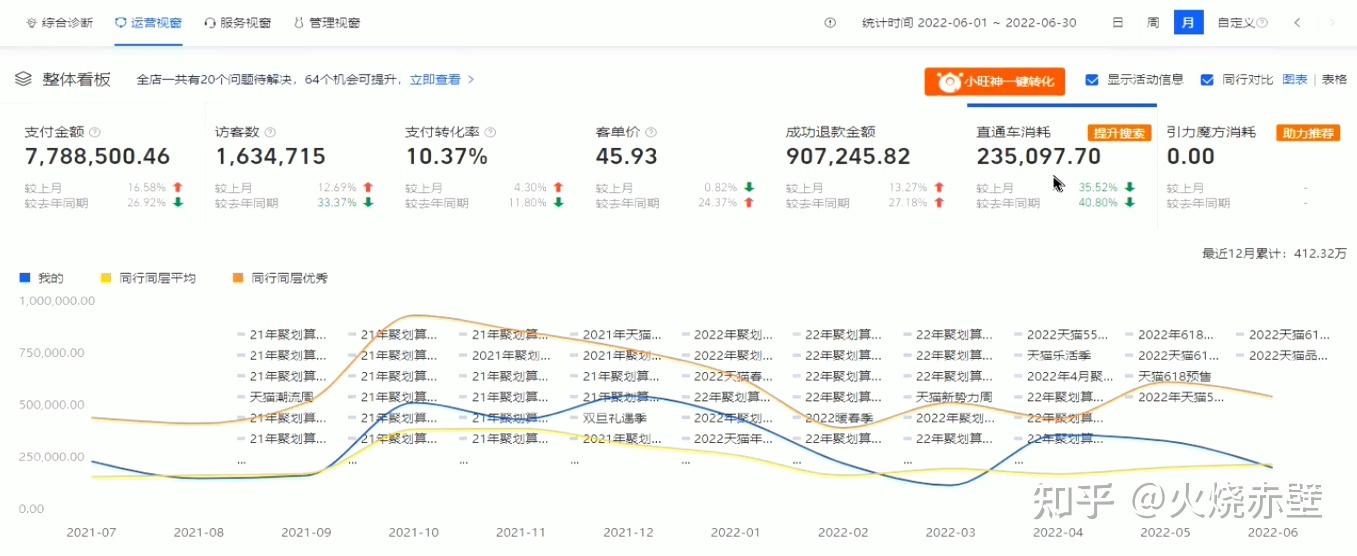Click the 7,788,500.46 支付金额 value
The height and width of the screenshot is (556, 1357).
[98, 157]
